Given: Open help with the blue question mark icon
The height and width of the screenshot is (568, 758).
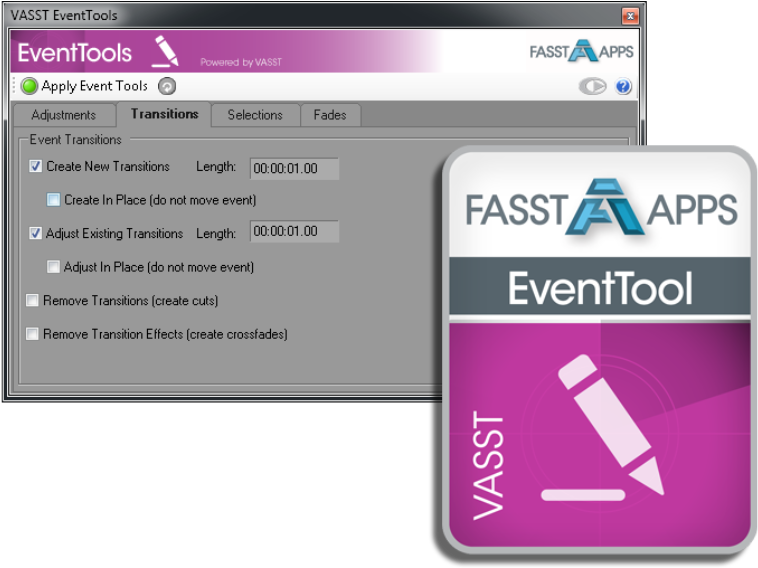Looking at the screenshot, I should 623,87.
